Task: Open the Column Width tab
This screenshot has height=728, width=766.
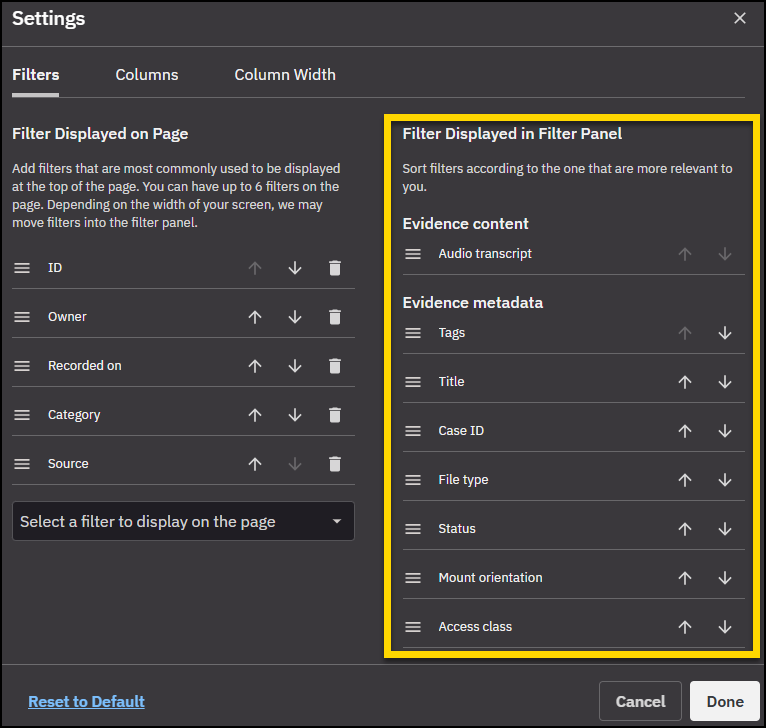Action: pyautogui.click(x=285, y=75)
